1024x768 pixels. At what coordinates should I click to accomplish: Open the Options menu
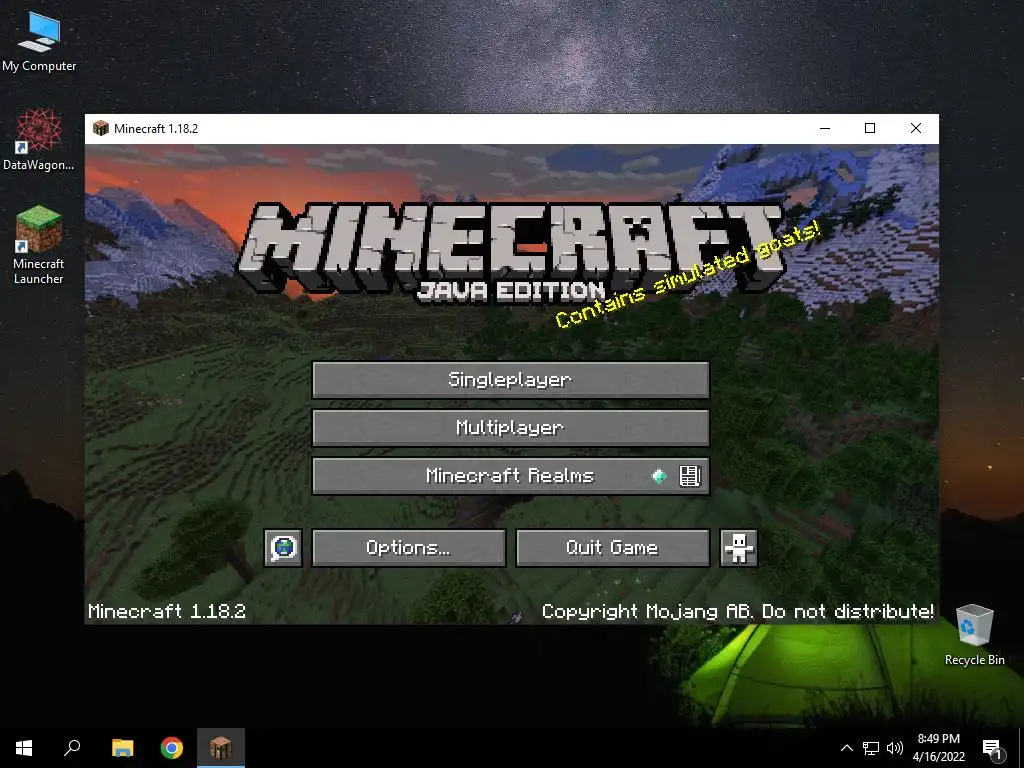(409, 547)
